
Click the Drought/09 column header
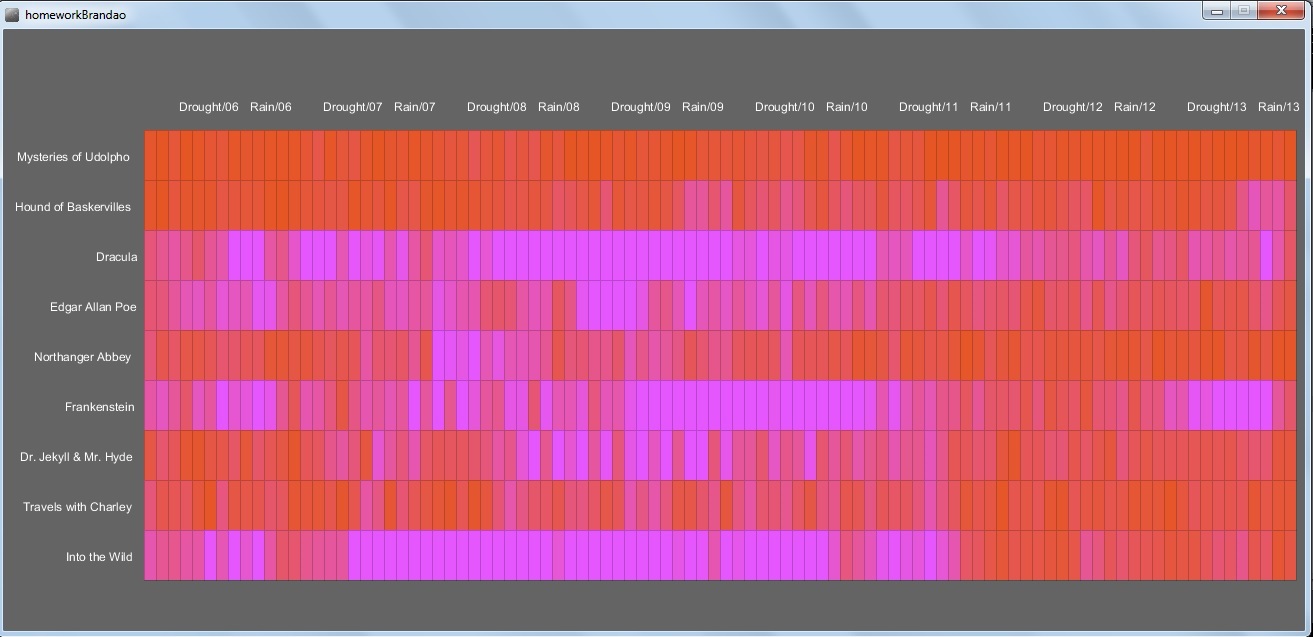click(640, 107)
